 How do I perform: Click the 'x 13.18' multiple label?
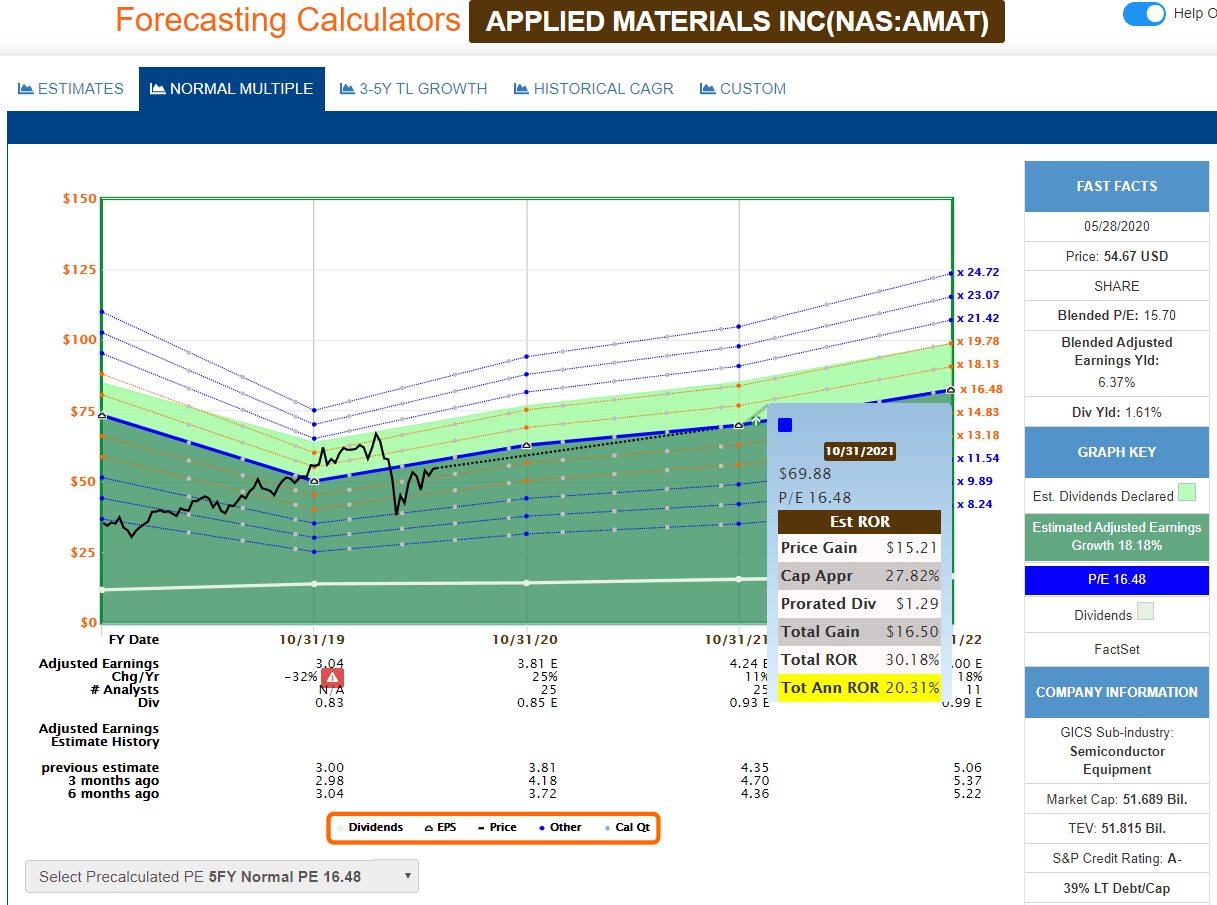click(977, 435)
